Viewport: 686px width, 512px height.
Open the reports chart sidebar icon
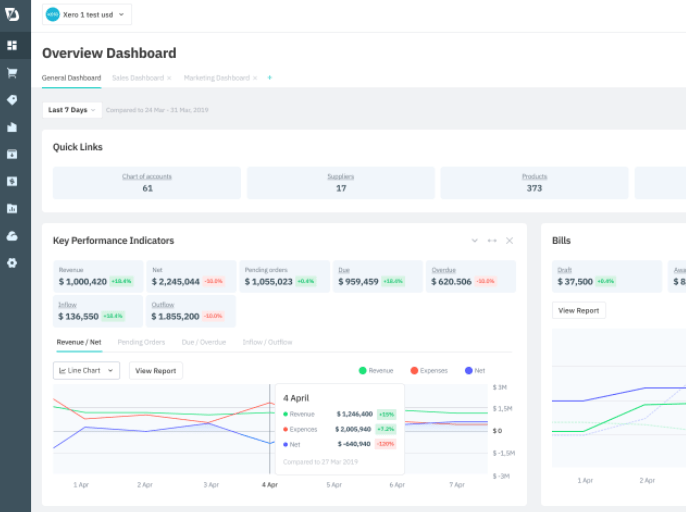(12, 208)
